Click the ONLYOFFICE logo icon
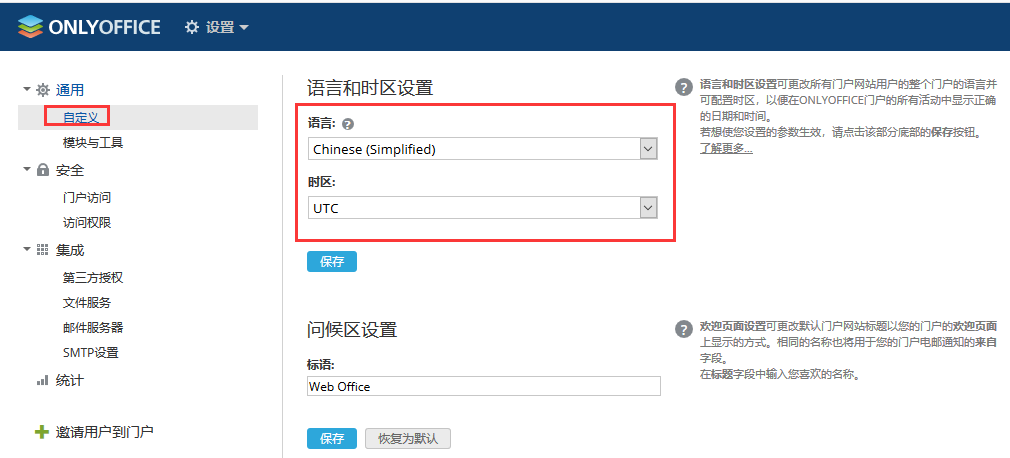Screen dimensions: 1010x458 (x=30, y=27)
